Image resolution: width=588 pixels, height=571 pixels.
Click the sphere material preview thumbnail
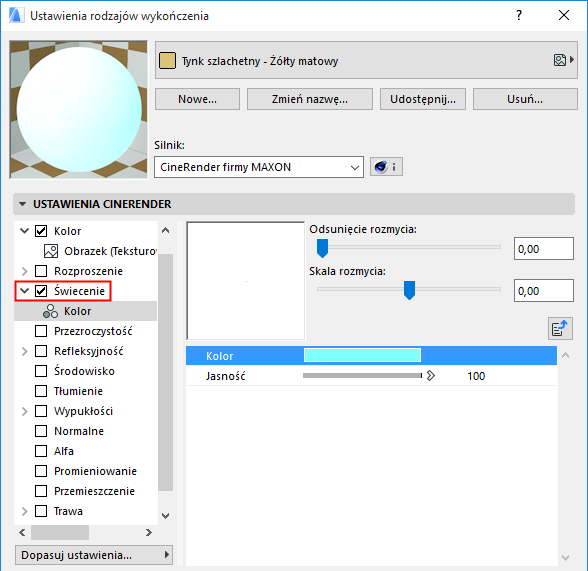(79, 109)
